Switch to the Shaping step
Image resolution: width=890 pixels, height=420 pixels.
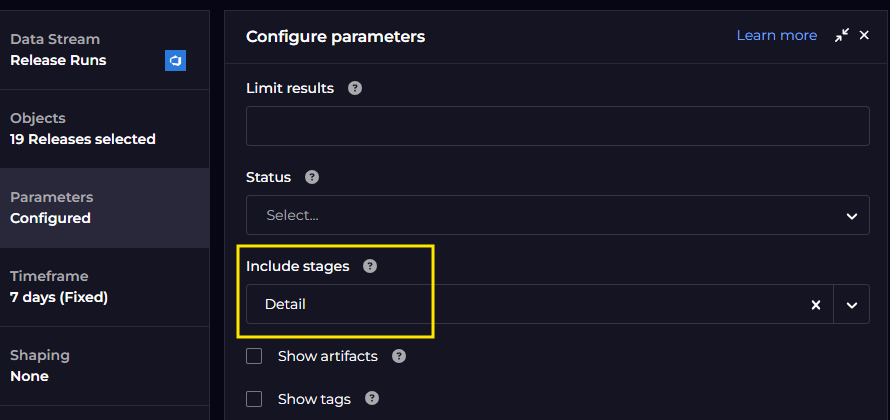(104, 366)
